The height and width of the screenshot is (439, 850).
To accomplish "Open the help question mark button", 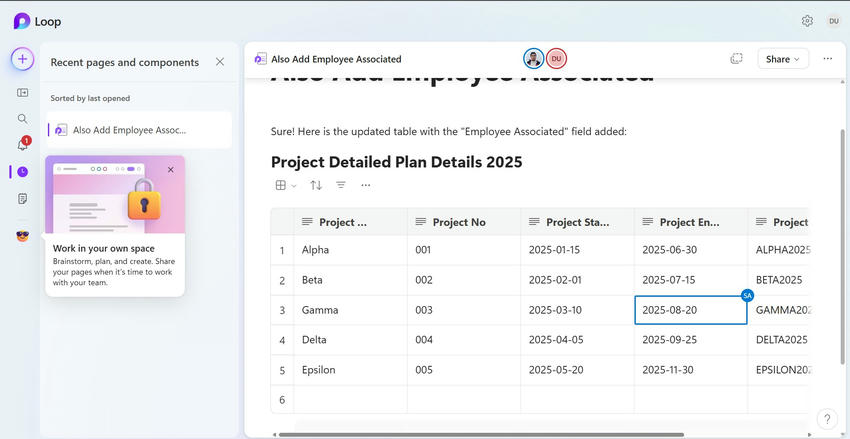I will click(x=827, y=419).
